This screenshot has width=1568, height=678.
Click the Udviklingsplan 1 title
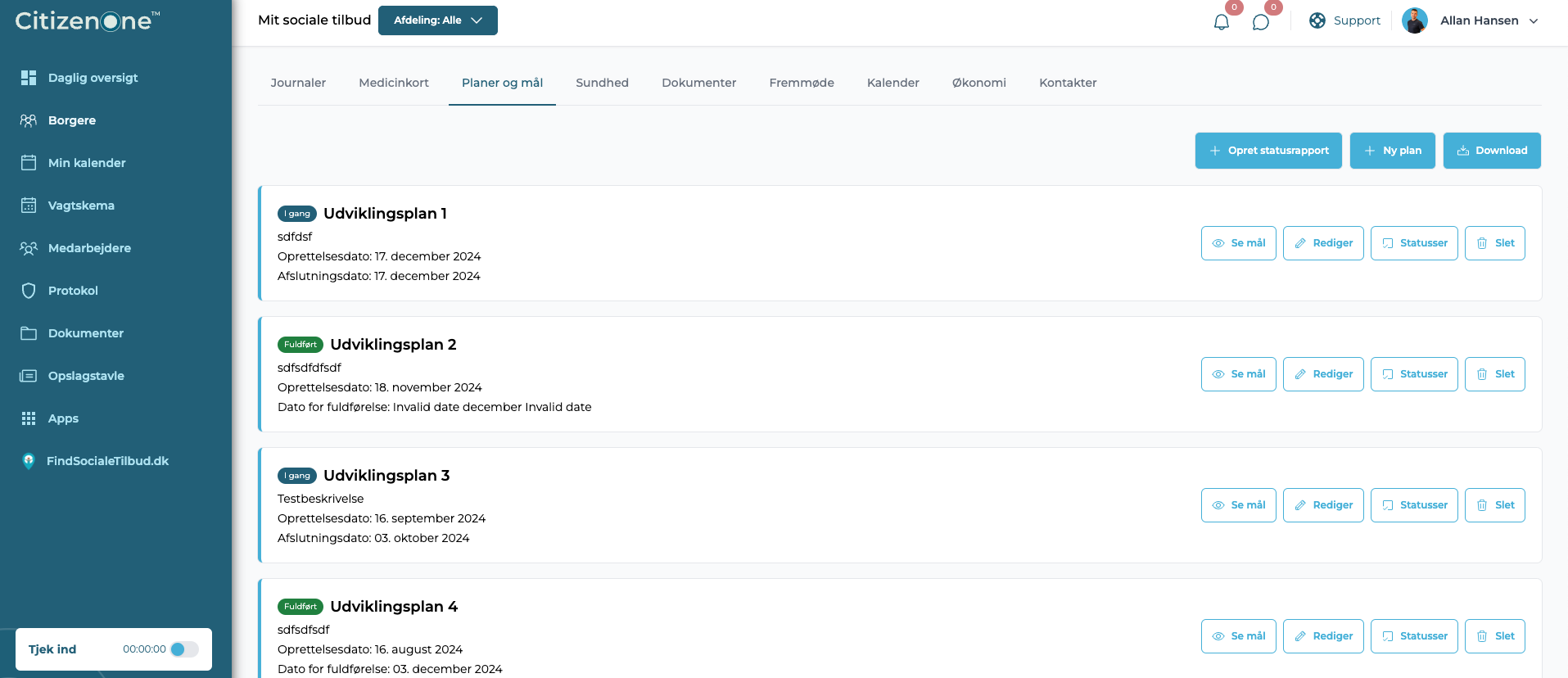pos(385,214)
